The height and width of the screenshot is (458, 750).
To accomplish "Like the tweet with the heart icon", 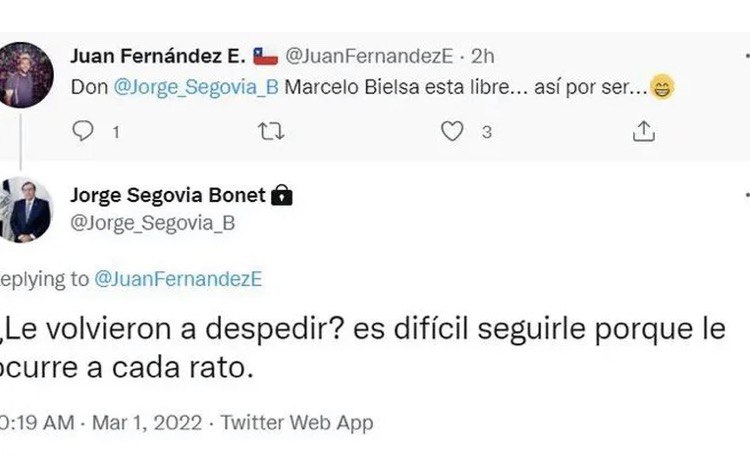I will click(453, 131).
